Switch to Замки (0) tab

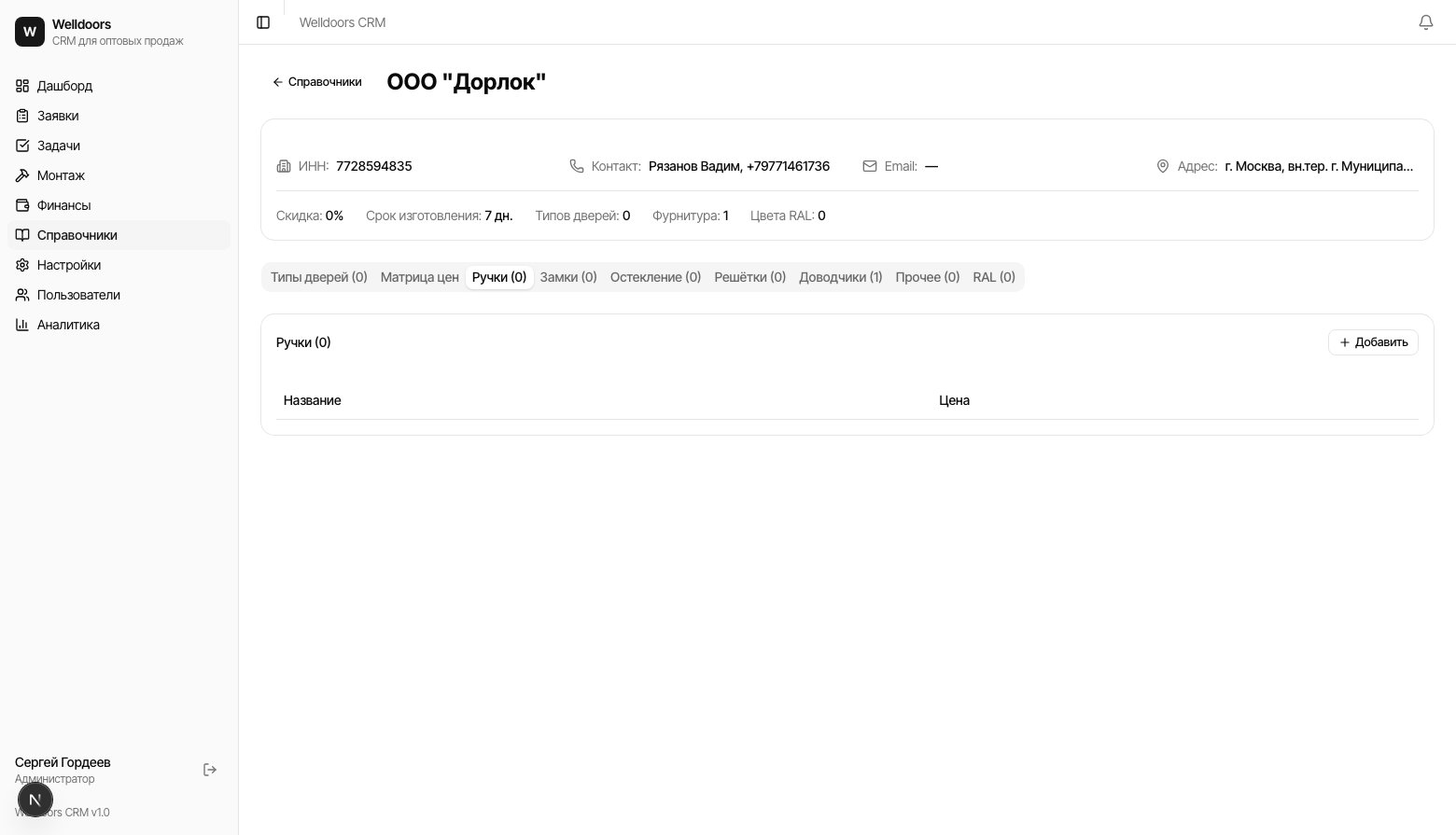click(568, 277)
